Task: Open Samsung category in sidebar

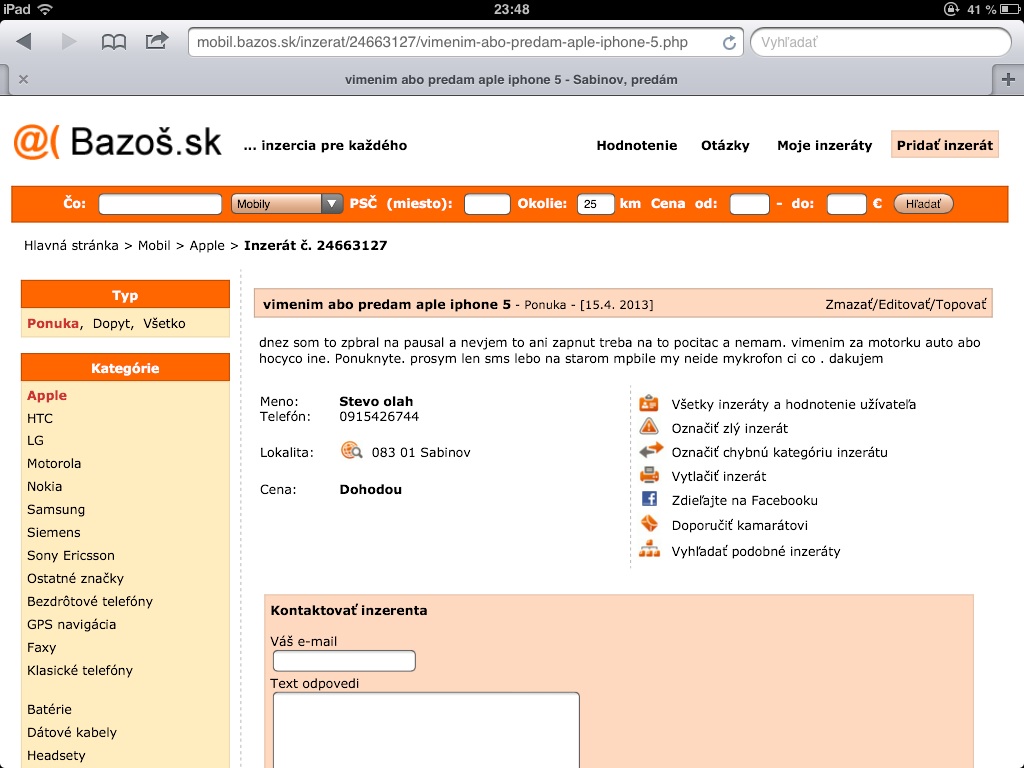Action: 56,509
